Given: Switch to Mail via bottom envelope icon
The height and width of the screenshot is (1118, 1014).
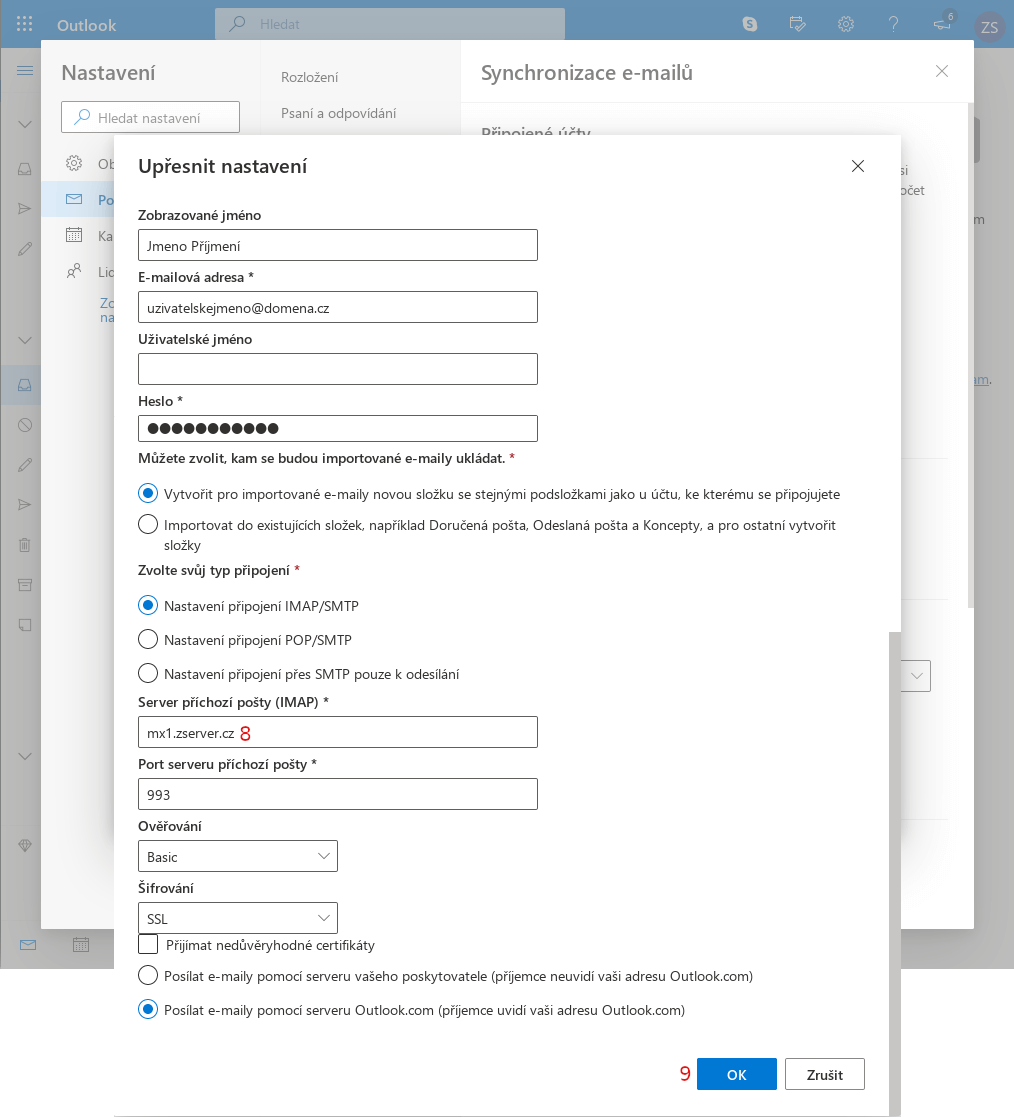Looking at the screenshot, I should tap(28, 945).
